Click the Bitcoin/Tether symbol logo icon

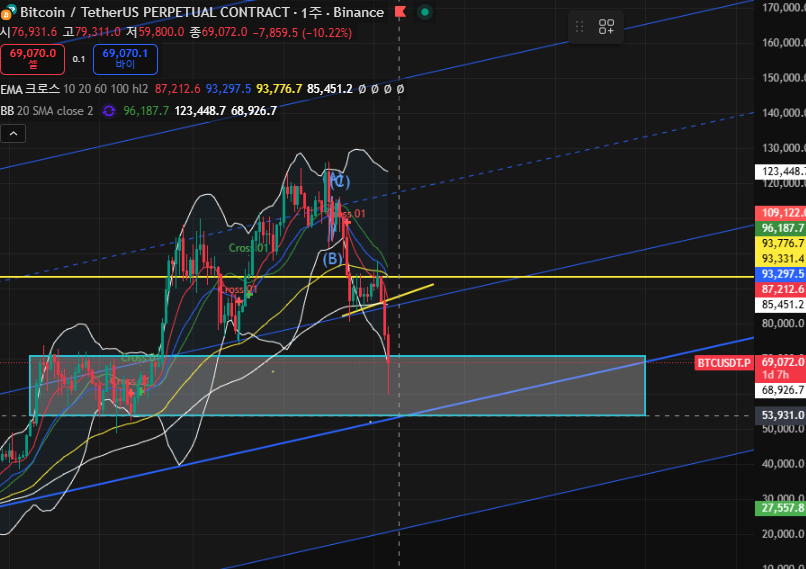pos(8,12)
